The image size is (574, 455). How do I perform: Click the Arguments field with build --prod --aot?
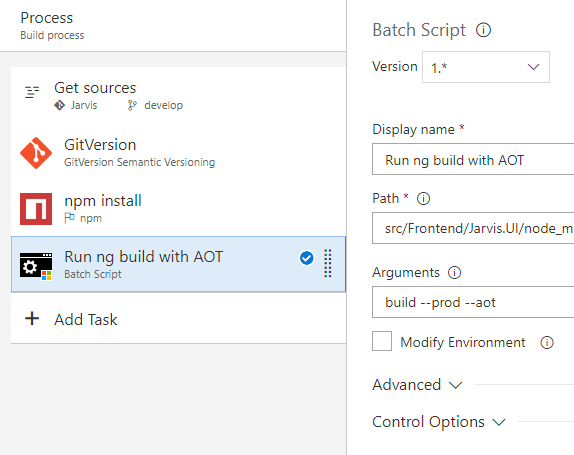[473, 302]
